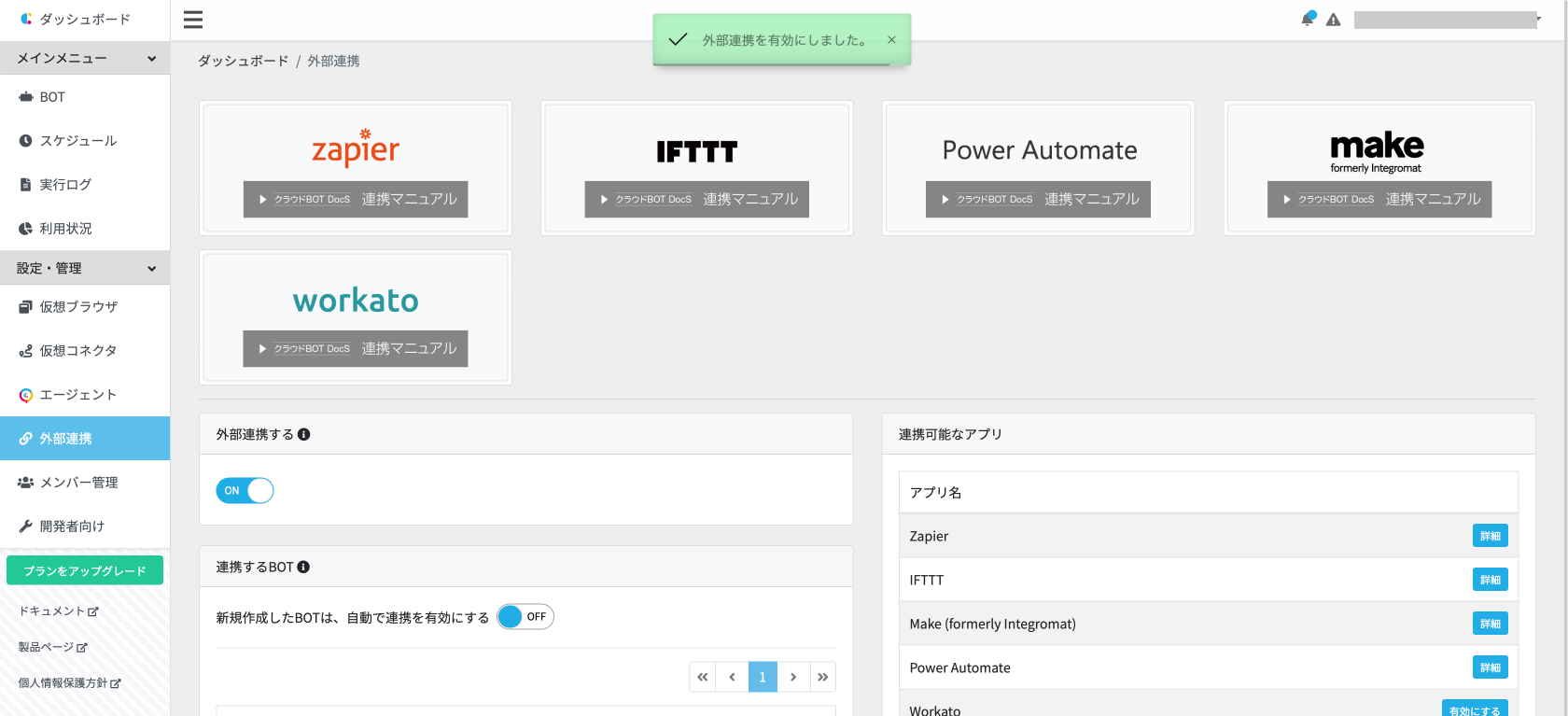
Task: Click 詳細 button for IFTTT
Action: tap(1491, 580)
